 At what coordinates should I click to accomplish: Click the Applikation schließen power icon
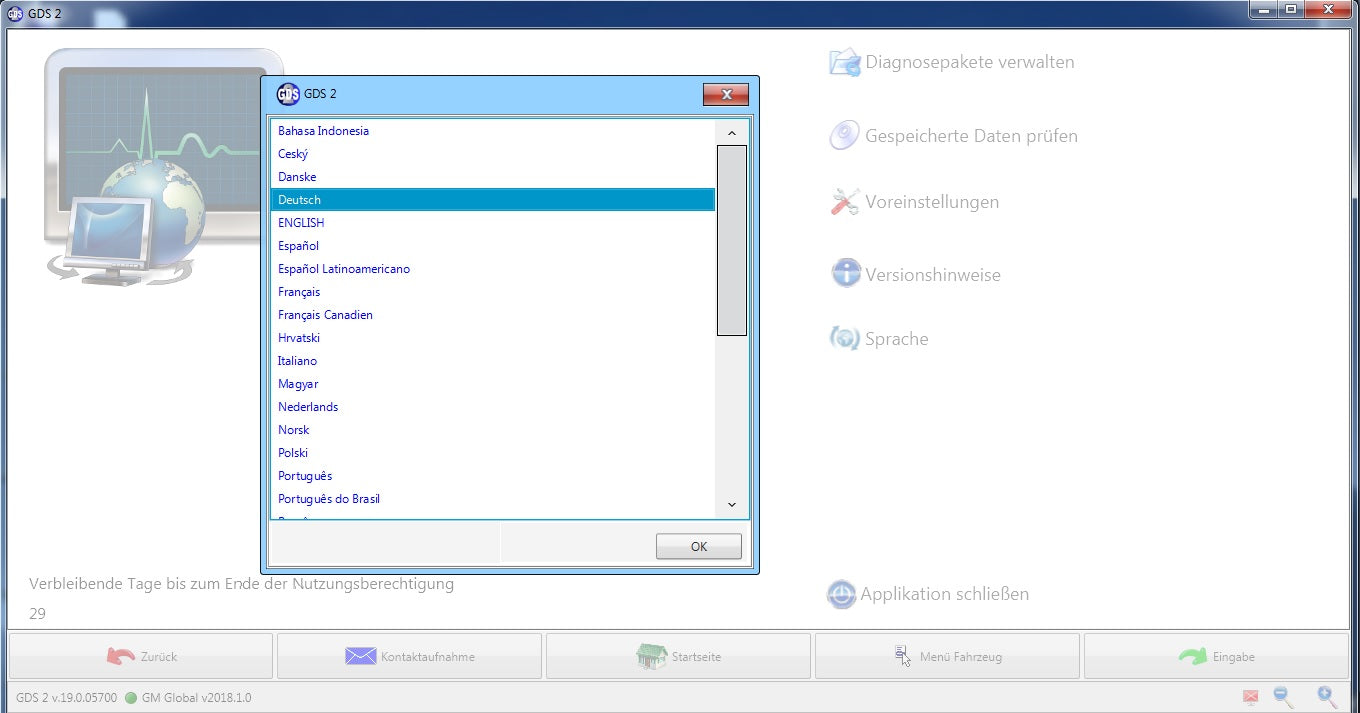(841, 594)
